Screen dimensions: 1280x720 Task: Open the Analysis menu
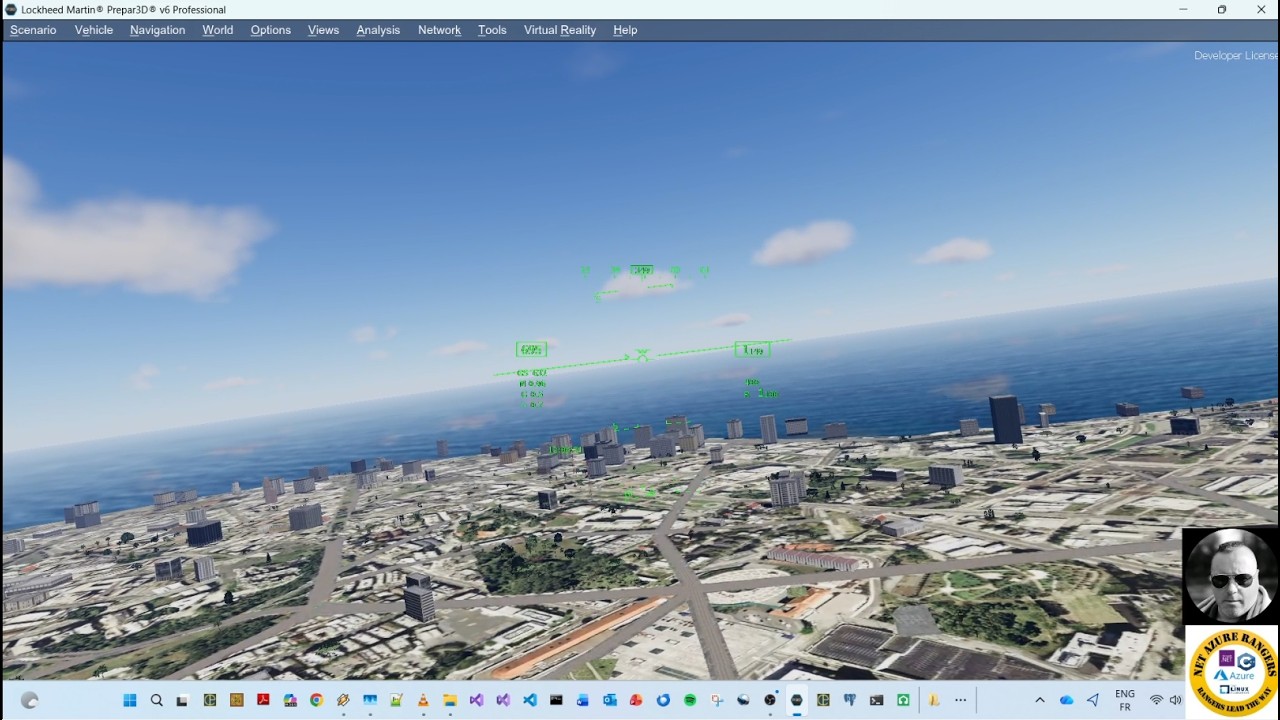pos(378,30)
